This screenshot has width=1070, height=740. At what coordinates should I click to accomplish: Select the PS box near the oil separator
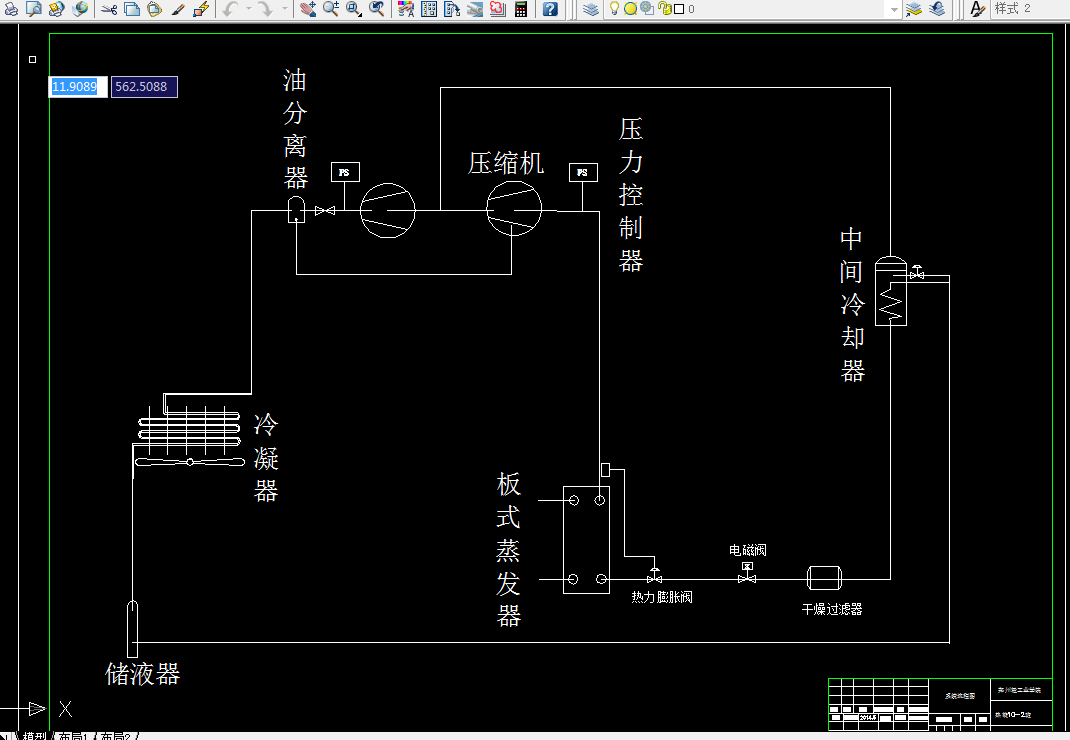click(x=345, y=172)
